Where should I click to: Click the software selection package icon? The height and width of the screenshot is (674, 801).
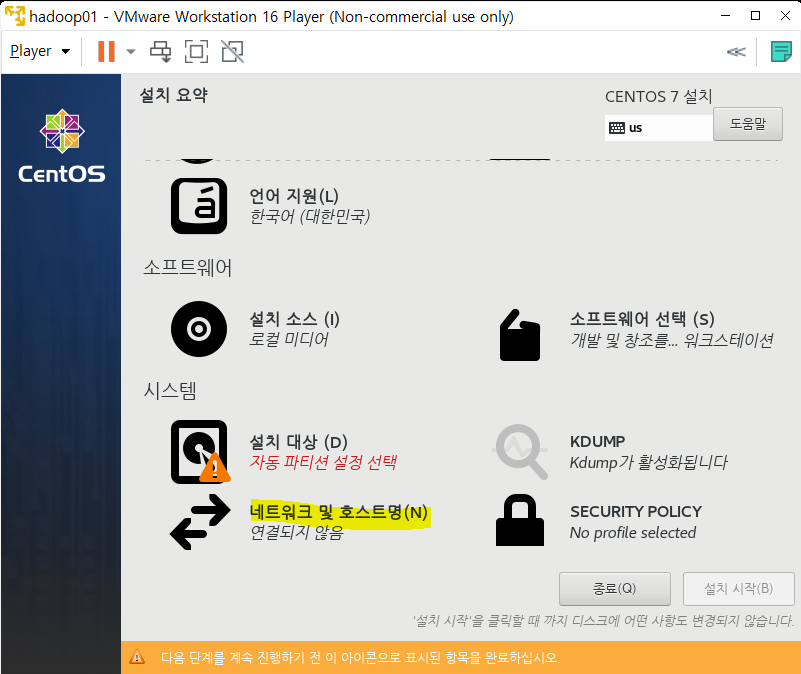pyautogui.click(x=520, y=335)
